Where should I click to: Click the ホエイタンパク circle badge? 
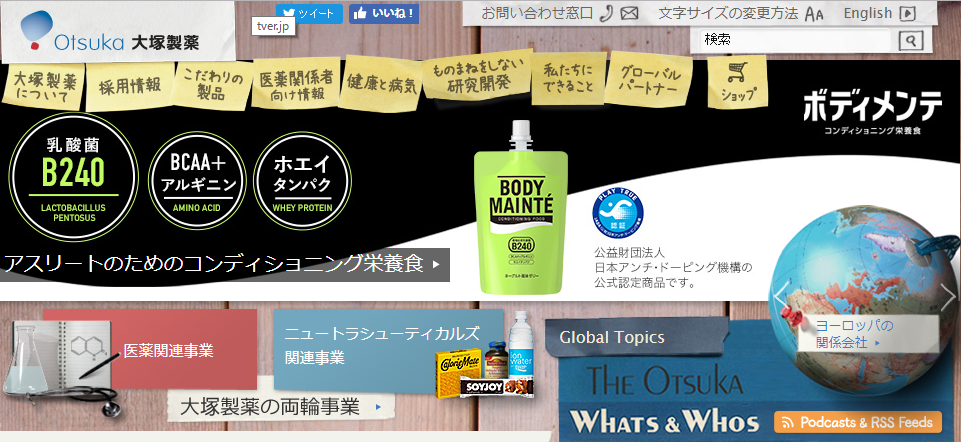[x=302, y=180]
